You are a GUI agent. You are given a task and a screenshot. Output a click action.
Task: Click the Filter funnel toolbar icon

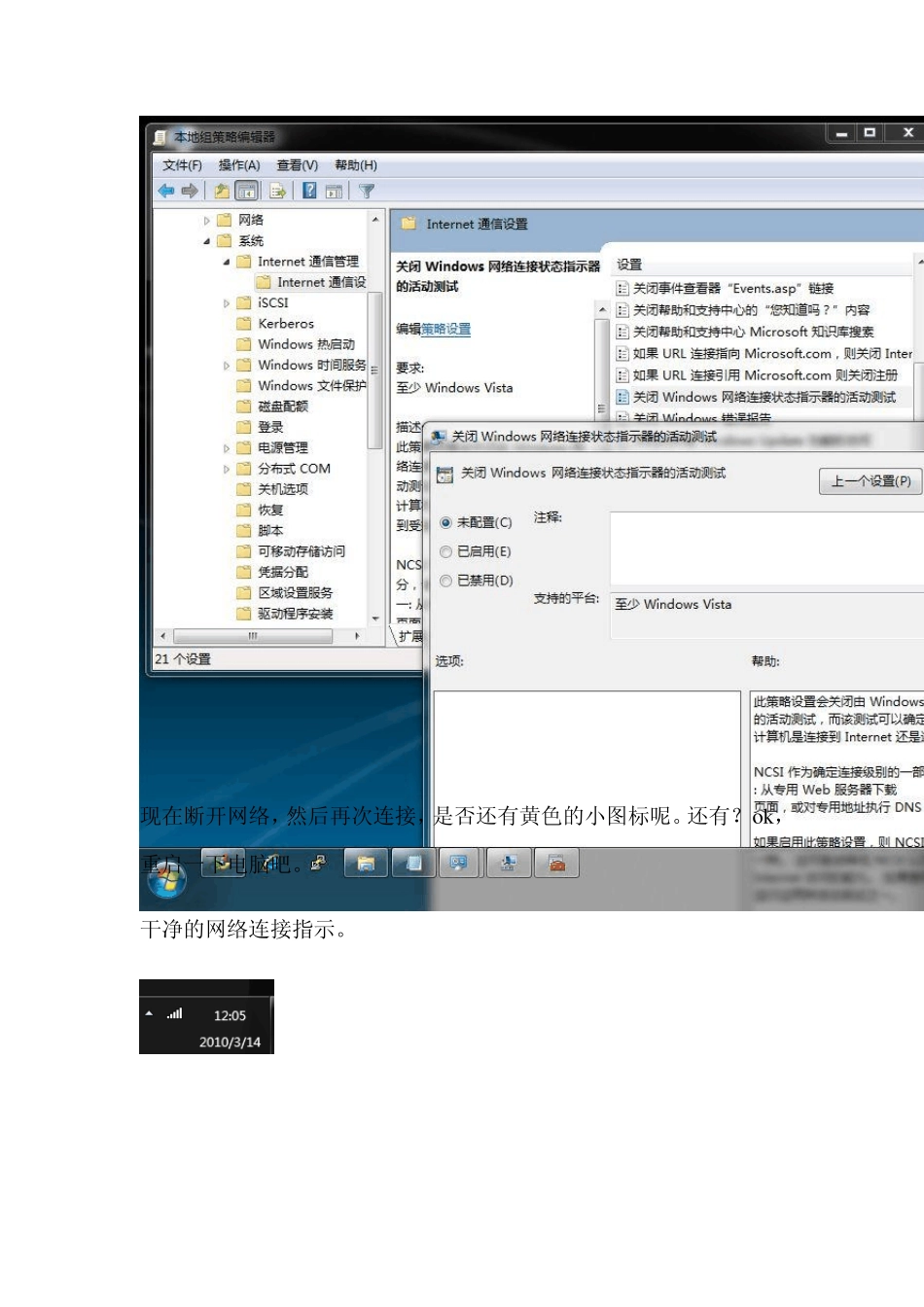[x=367, y=191]
